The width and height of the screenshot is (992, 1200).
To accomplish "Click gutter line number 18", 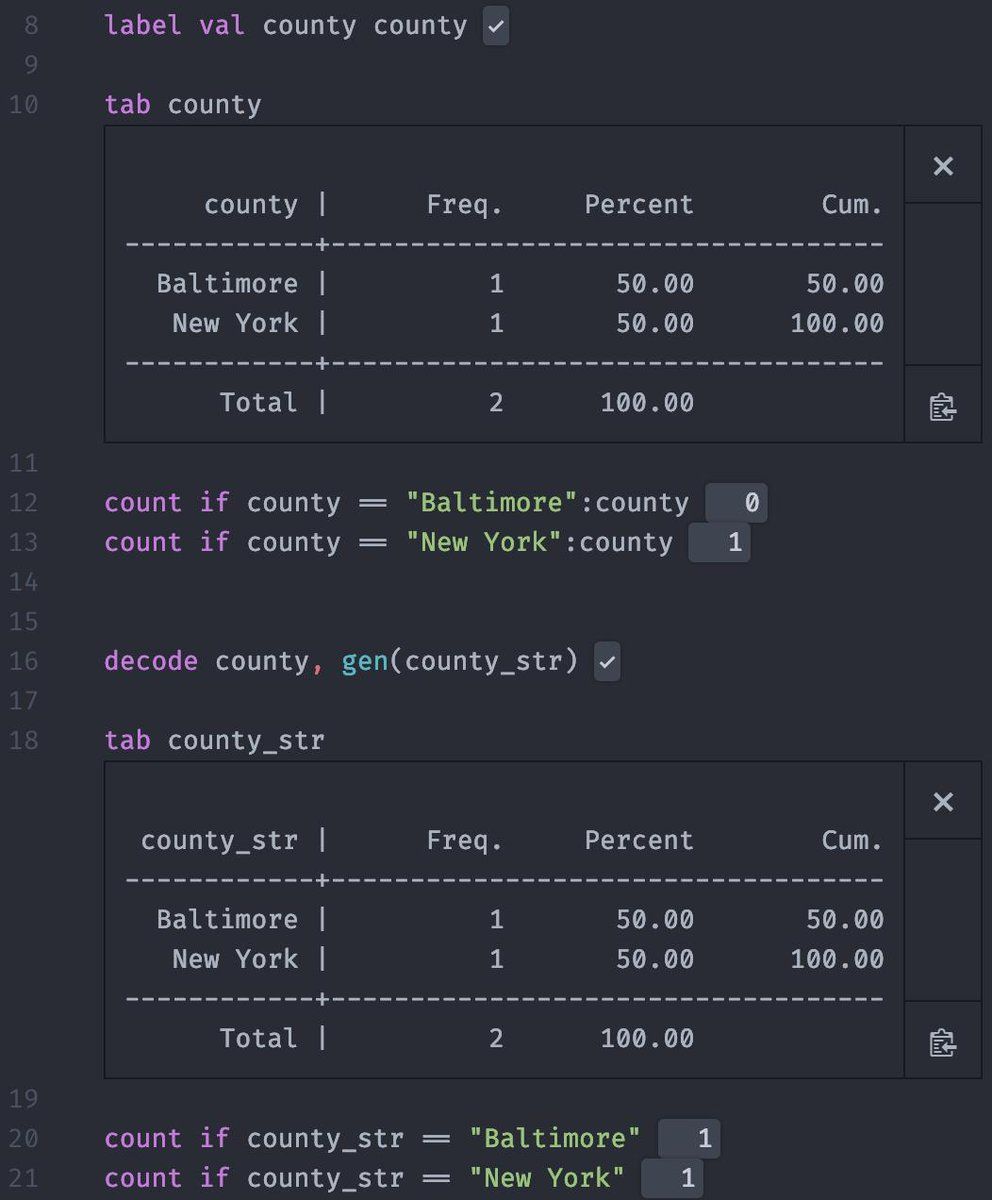I will click(24, 741).
